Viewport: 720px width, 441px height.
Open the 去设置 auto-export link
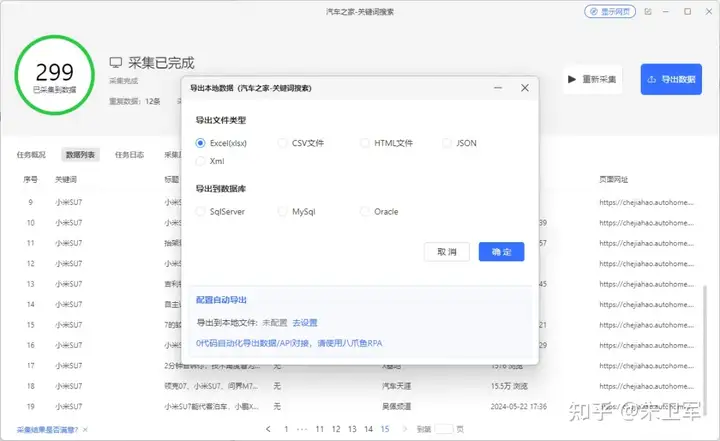[305, 322]
